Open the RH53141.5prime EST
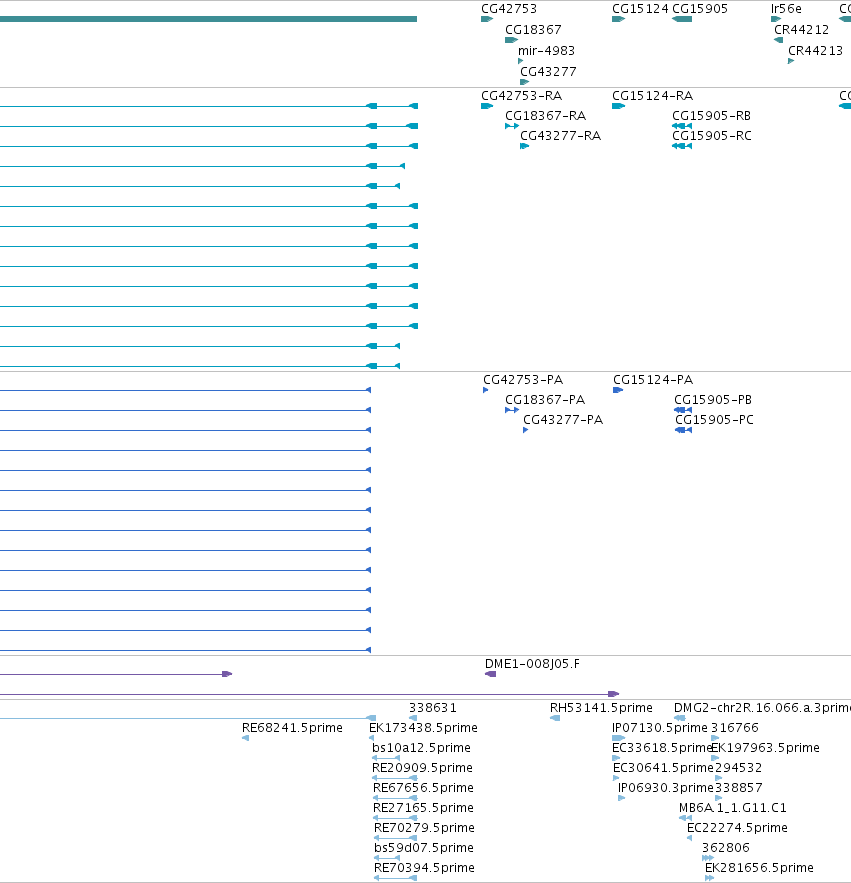The width and height of the screenshot is (851, 883). pyautogui.click(x=601, y=708)
